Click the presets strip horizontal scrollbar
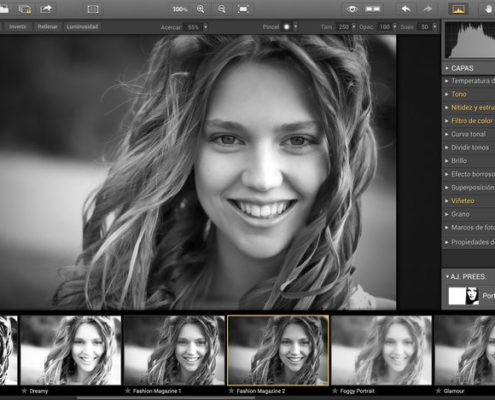The width and height of the screenshot is (495, 400). pyautogui.click(x=166, y=398)
